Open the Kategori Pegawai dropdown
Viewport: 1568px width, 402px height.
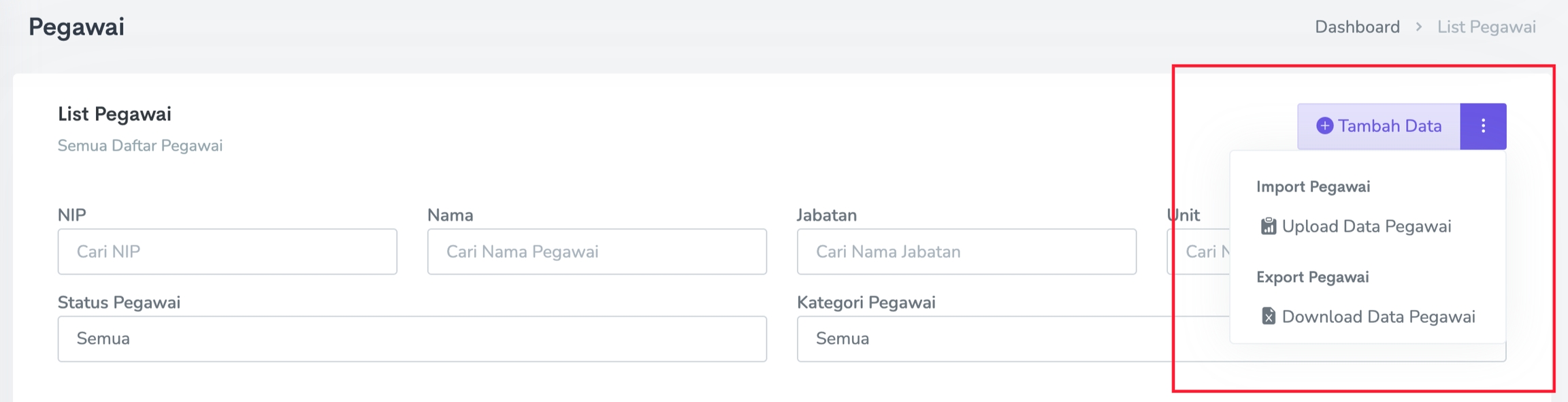pos(1007,339)
